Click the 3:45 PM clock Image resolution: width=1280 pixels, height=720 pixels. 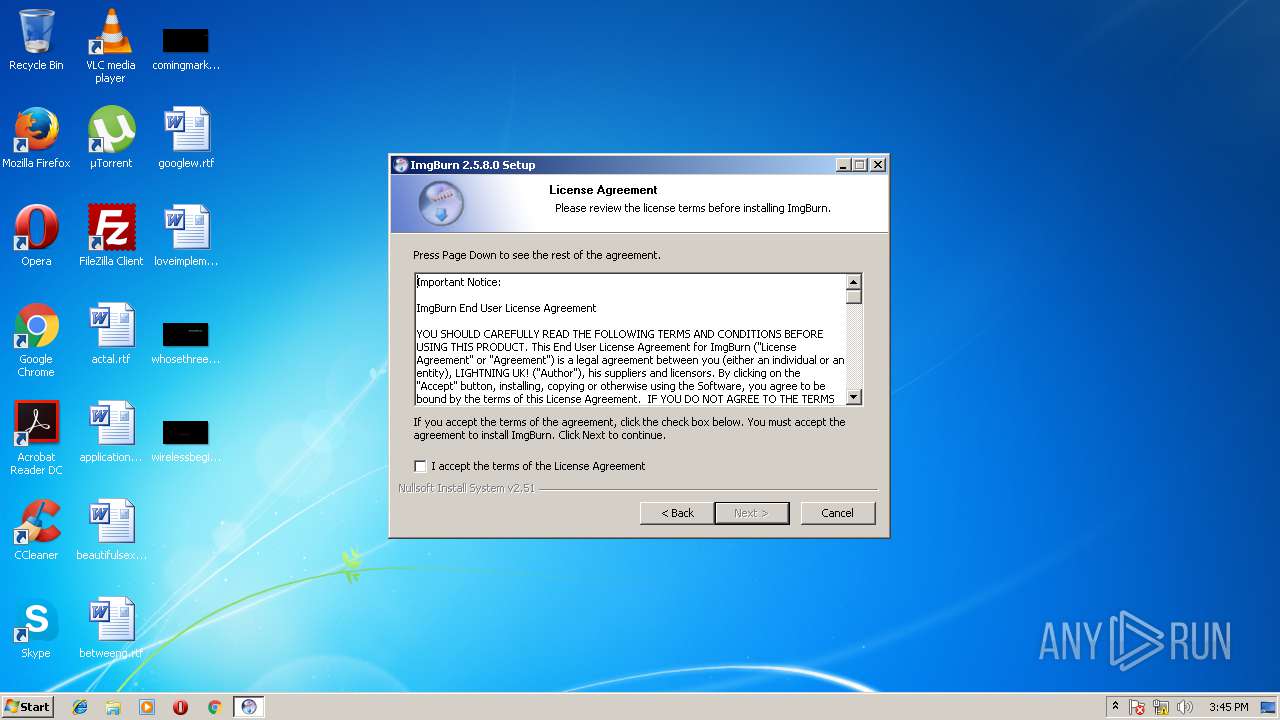tap(1228, 707)
